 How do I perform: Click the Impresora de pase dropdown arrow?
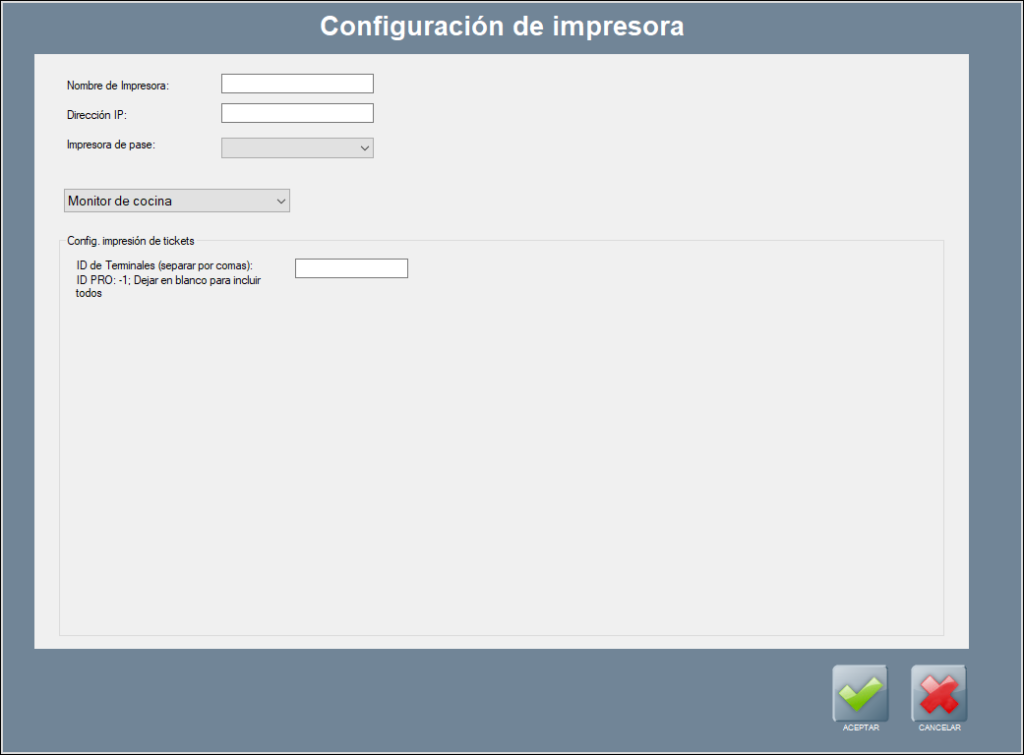coord(364,148)
